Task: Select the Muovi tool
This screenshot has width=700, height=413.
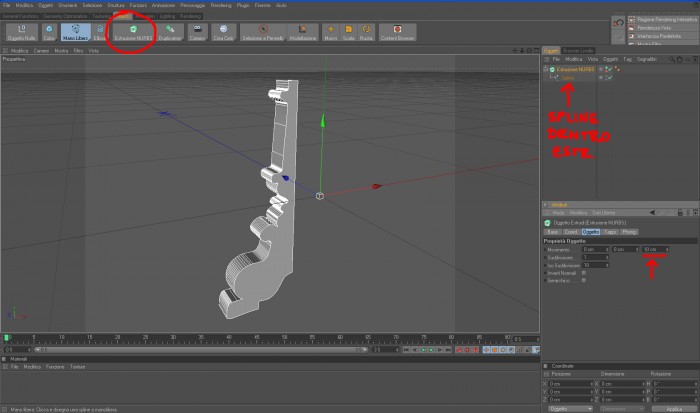Action: coord(330,32)
